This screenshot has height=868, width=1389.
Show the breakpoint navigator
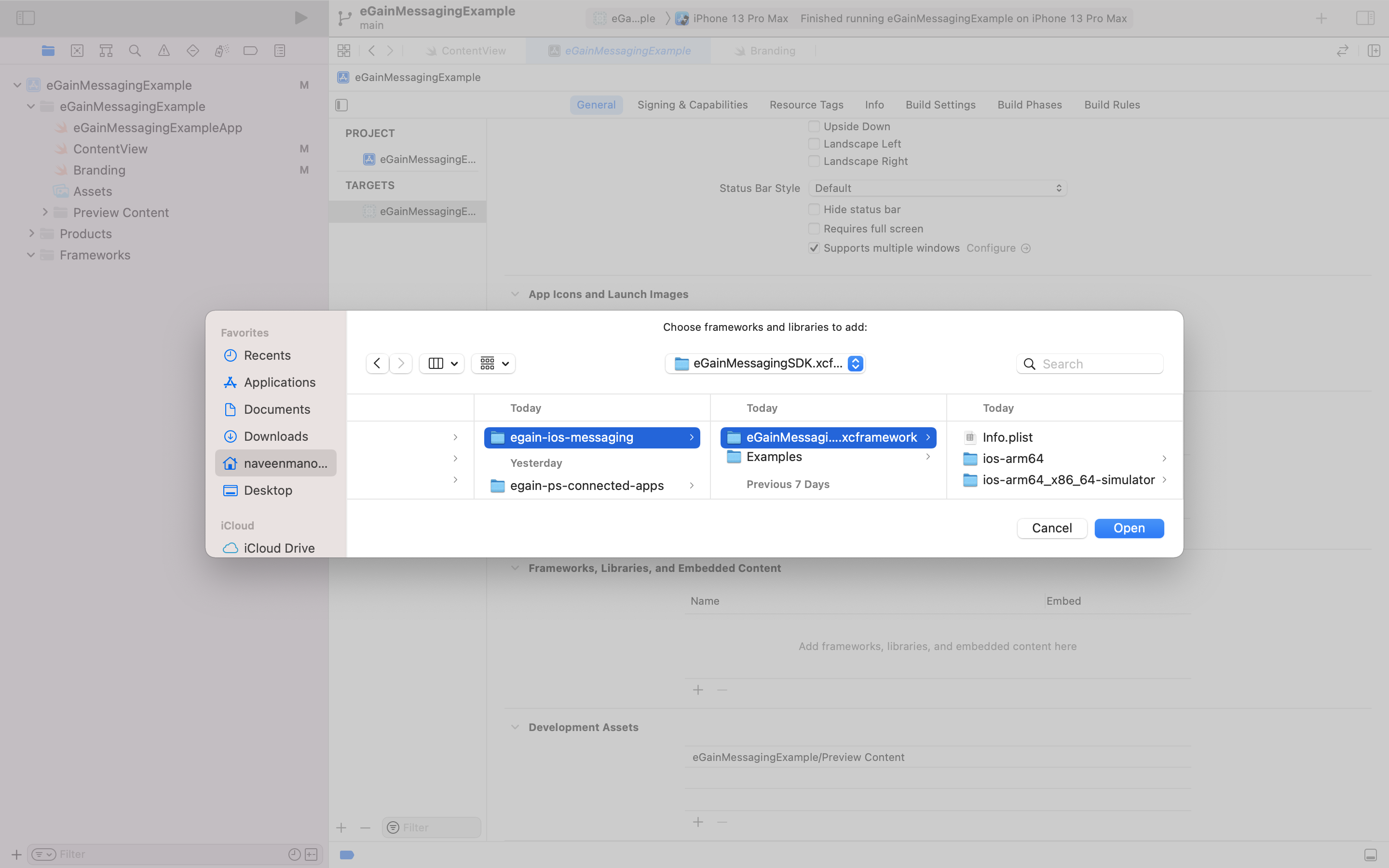pyautogui.click(x=250, y=51)
